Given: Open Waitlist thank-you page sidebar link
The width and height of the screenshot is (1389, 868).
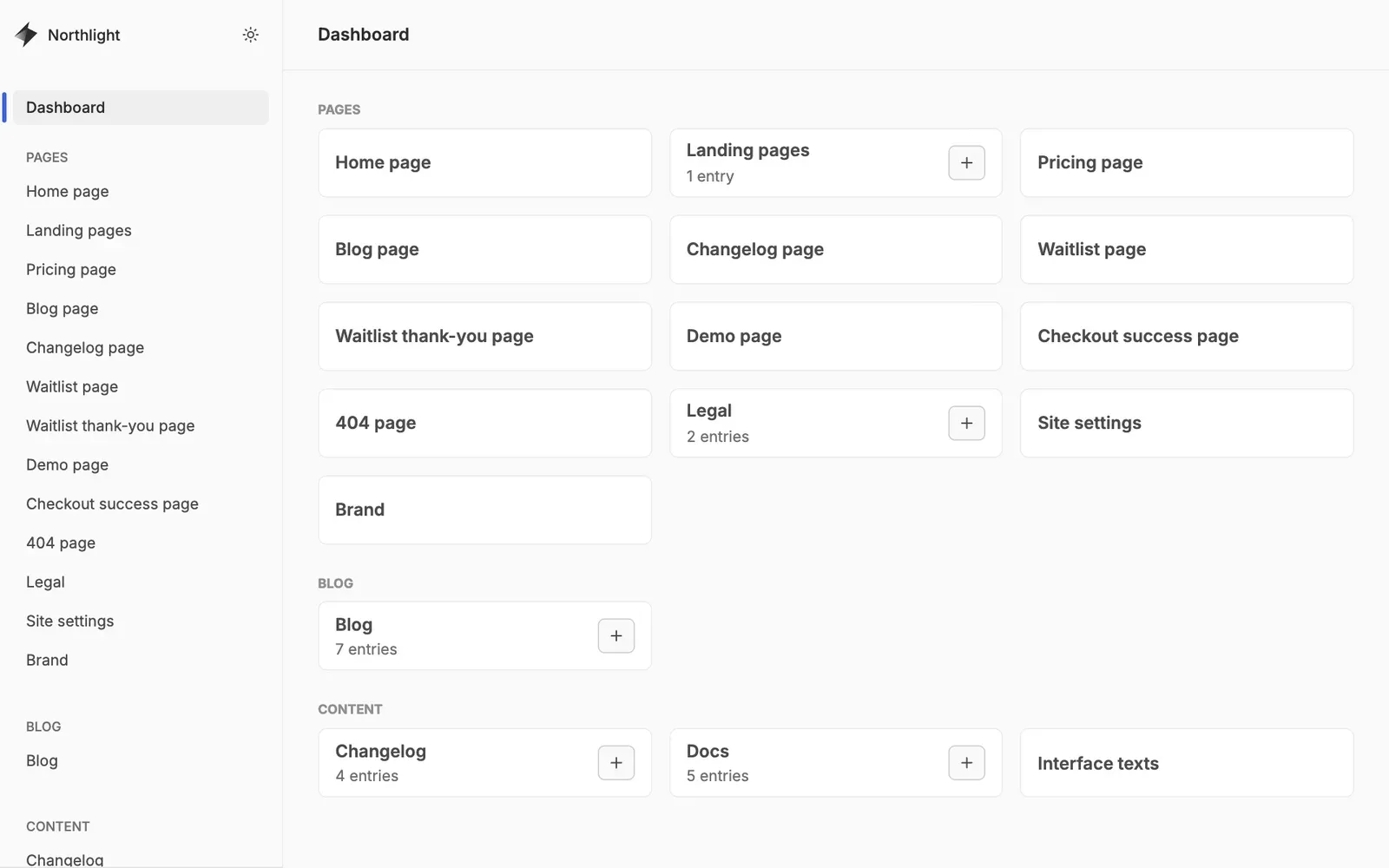Looking at the screenshot, I should (110, 426).
